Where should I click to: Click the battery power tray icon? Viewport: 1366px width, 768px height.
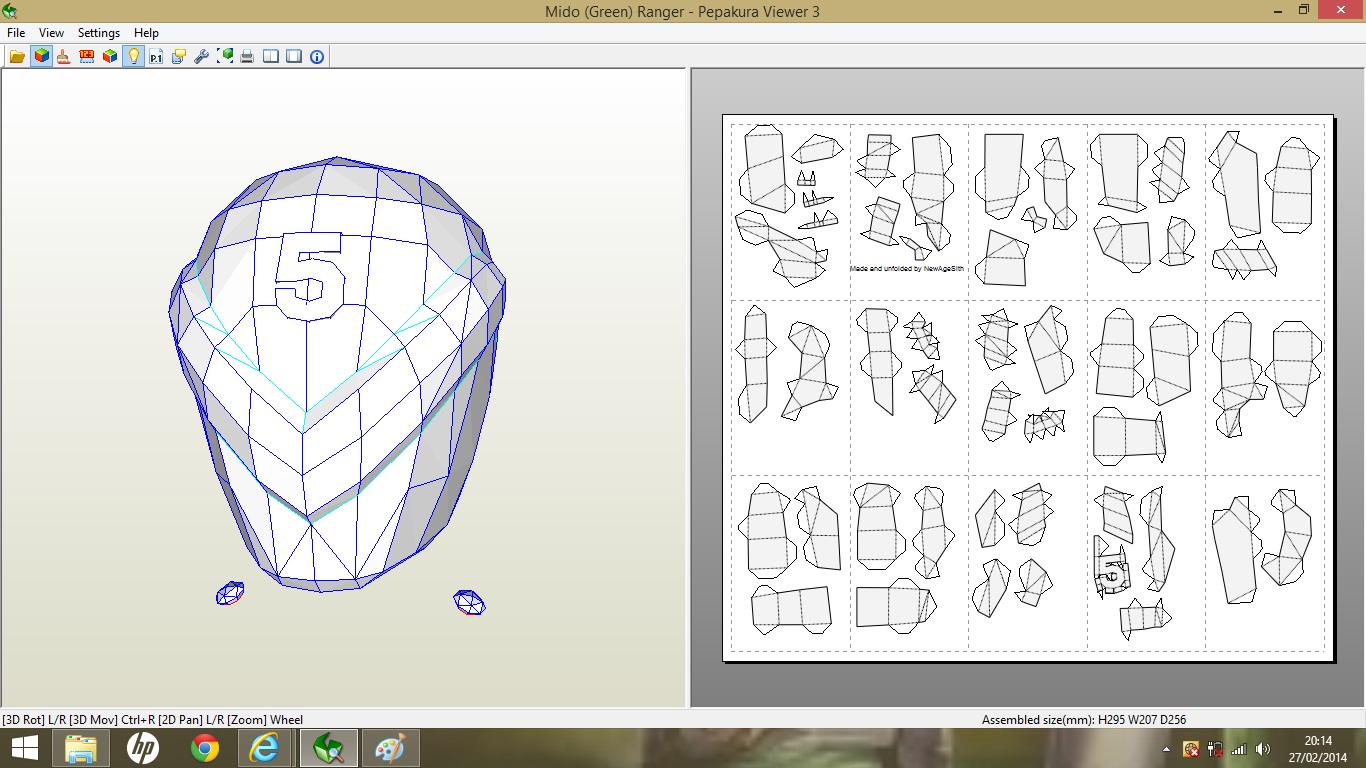pyautogui.click(x=1215, y=749)
